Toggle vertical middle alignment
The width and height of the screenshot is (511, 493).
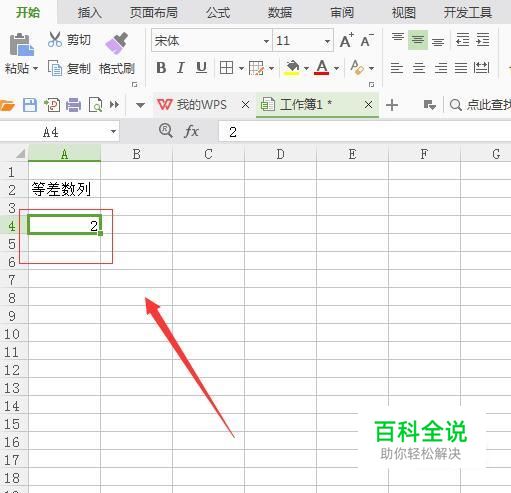[418, 40]
